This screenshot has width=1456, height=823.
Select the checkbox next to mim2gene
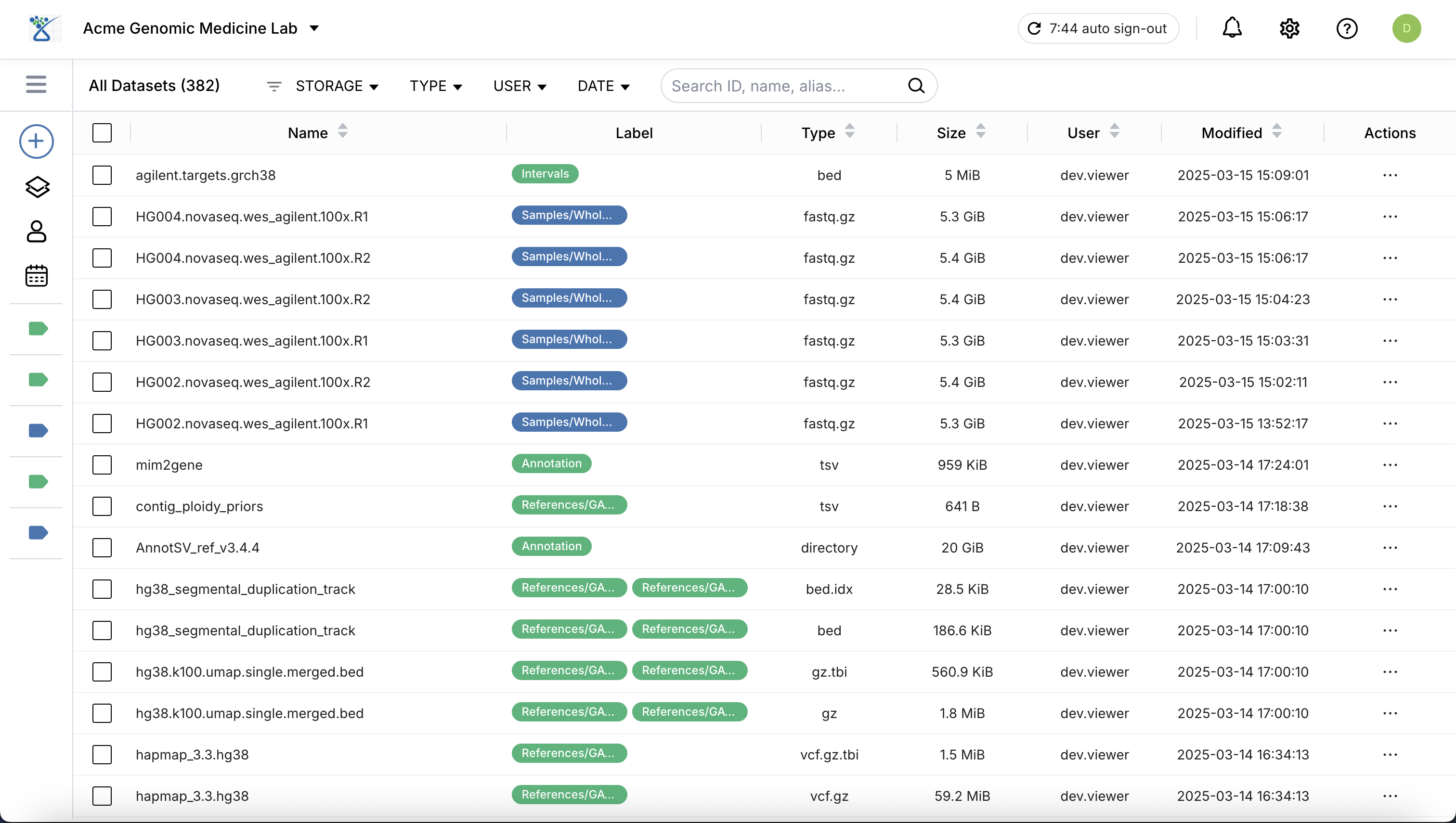102,464
